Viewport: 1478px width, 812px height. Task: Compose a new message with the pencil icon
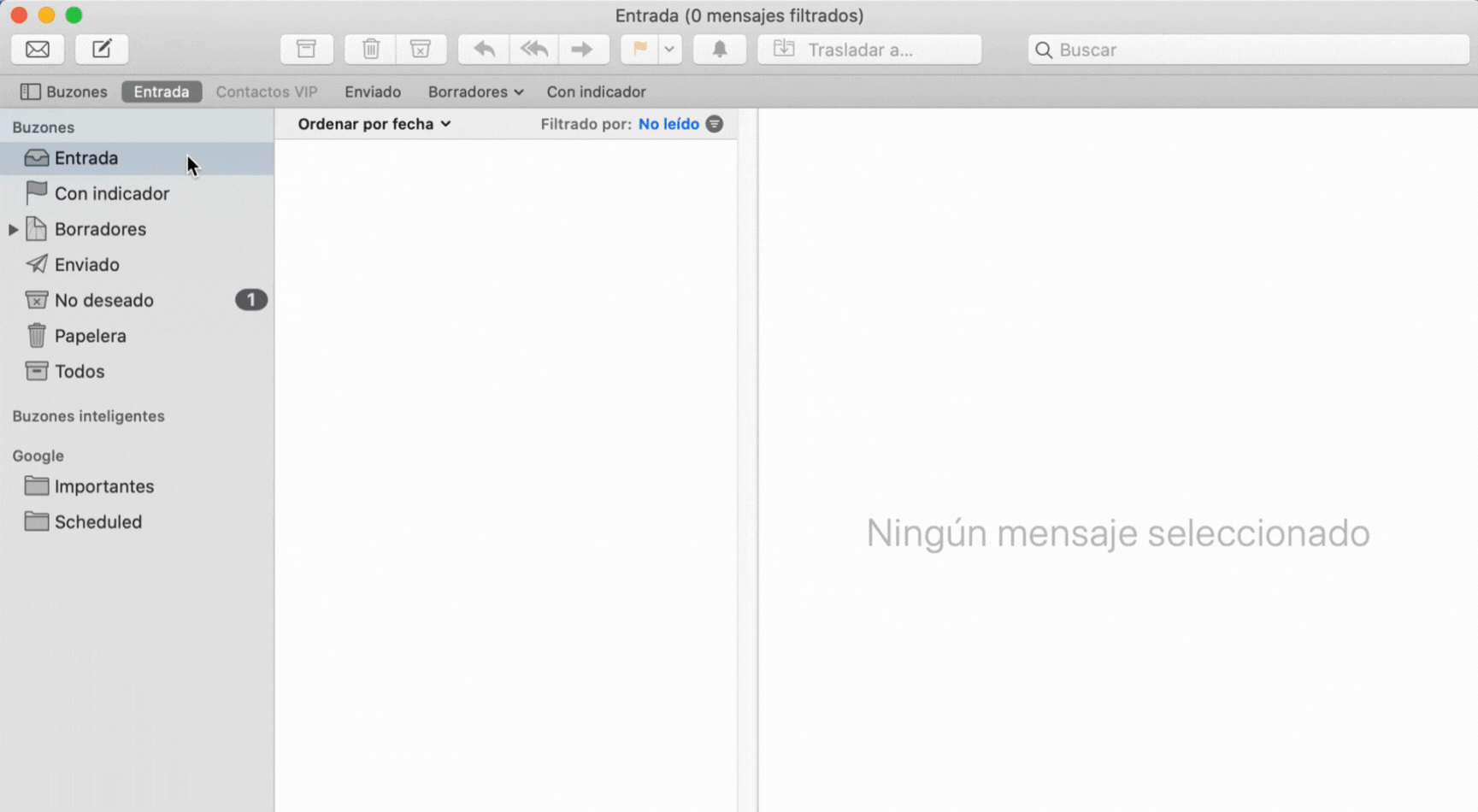point(102,50)
